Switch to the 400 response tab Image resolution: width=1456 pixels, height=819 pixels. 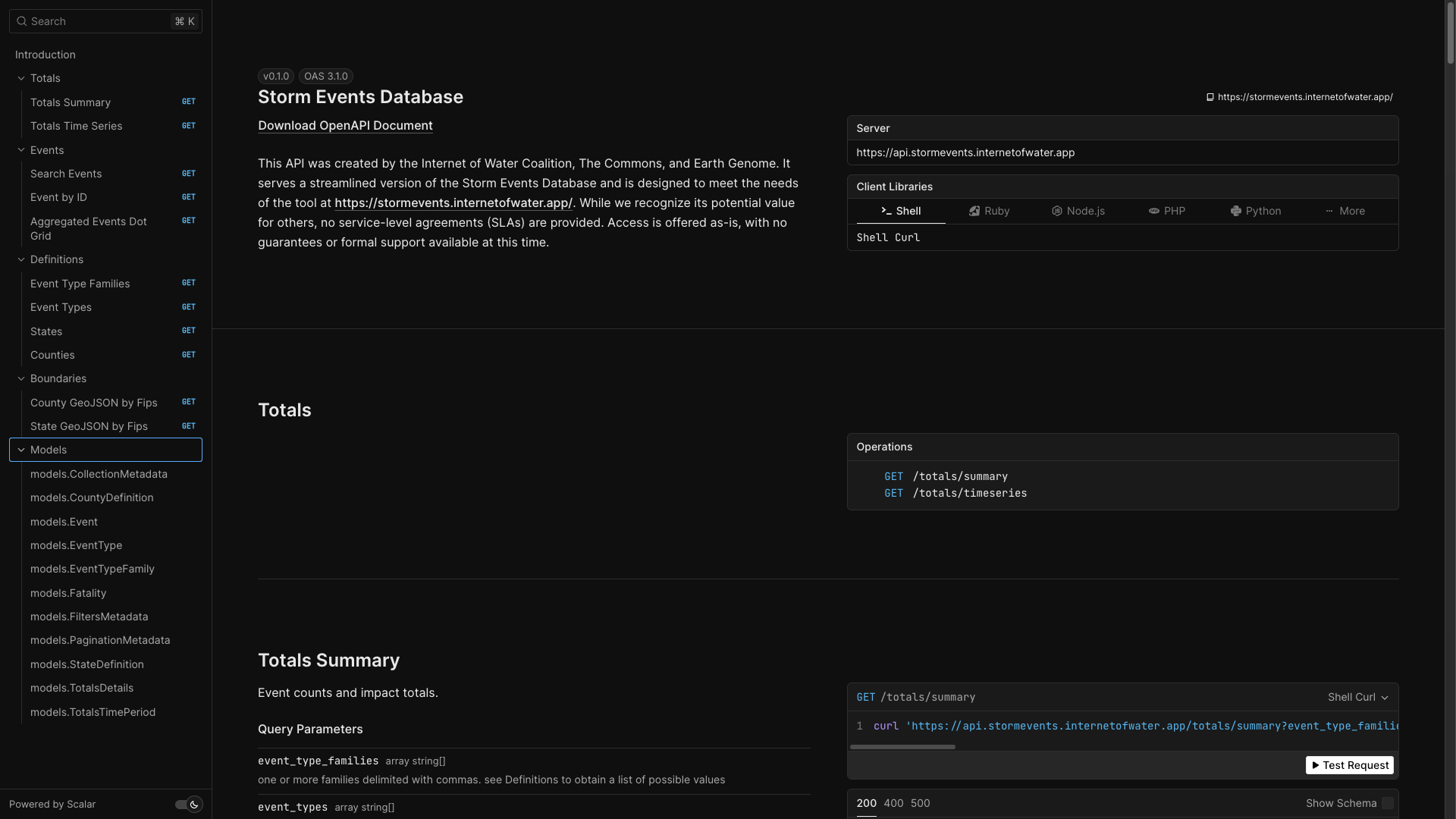click(893, 804)
